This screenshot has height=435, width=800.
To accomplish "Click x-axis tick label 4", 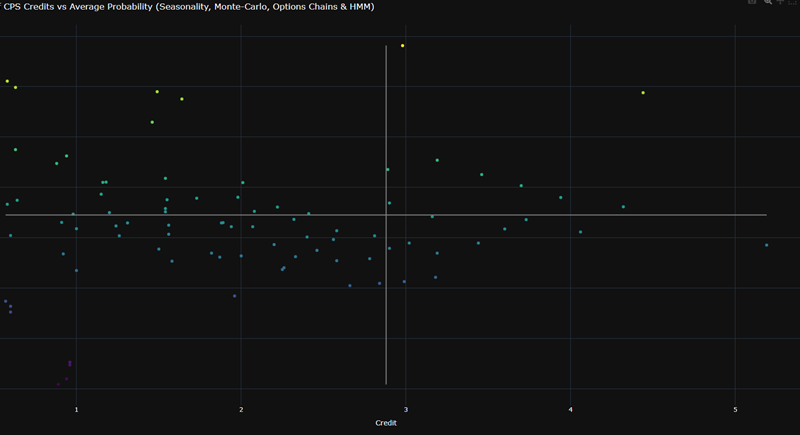I will tap(570, 409).
